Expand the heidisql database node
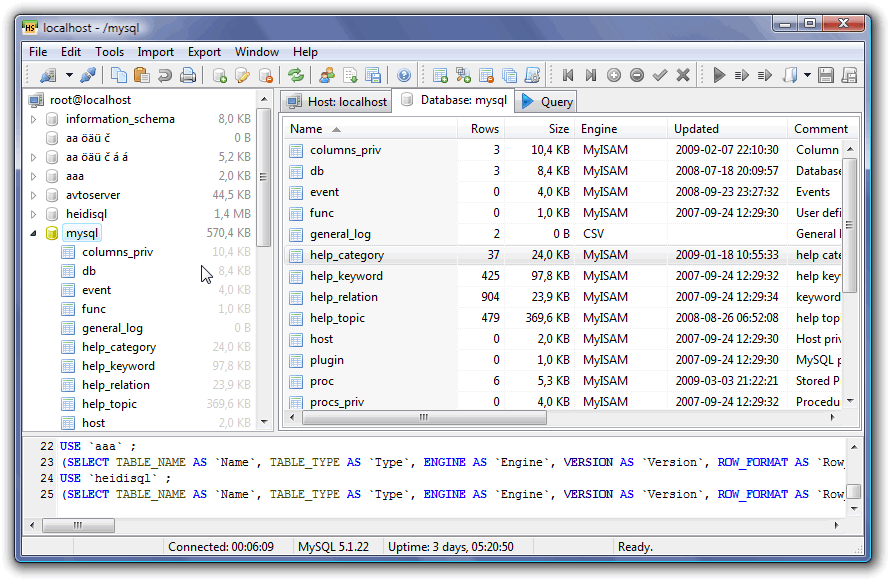 pyautogui.click(x=33, y=214)
